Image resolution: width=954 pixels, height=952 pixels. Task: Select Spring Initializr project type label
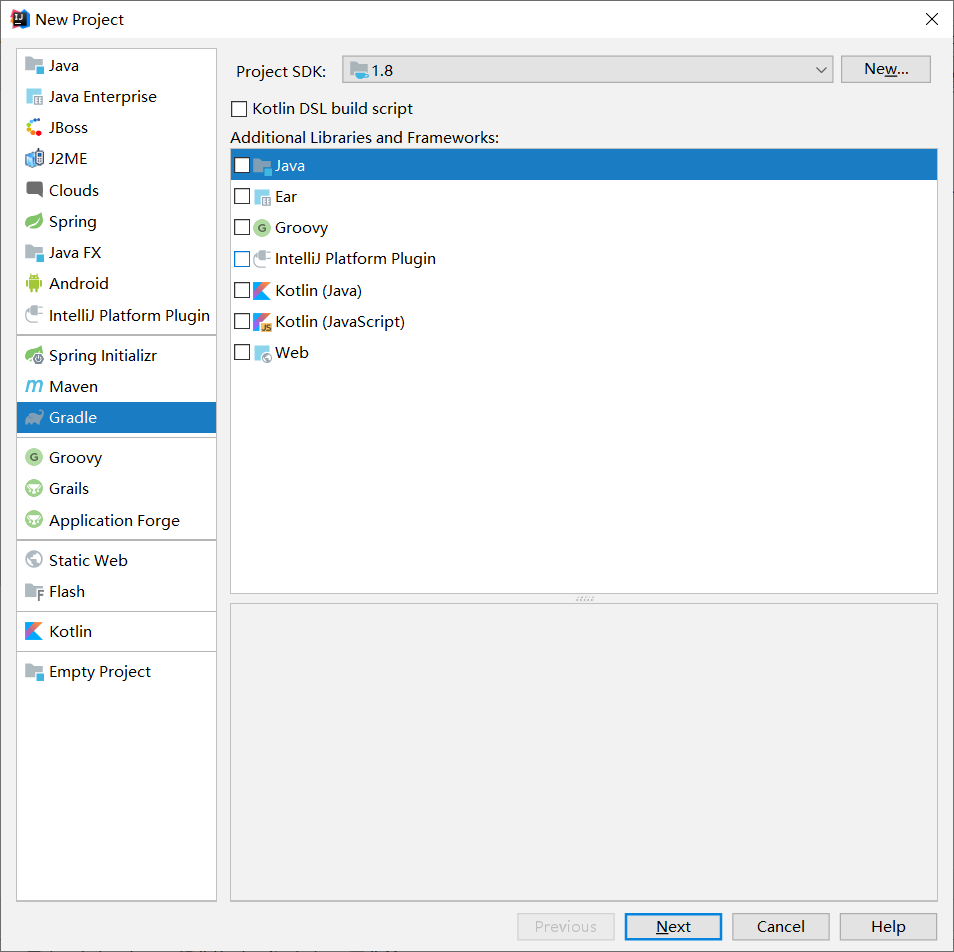point(103,355)
